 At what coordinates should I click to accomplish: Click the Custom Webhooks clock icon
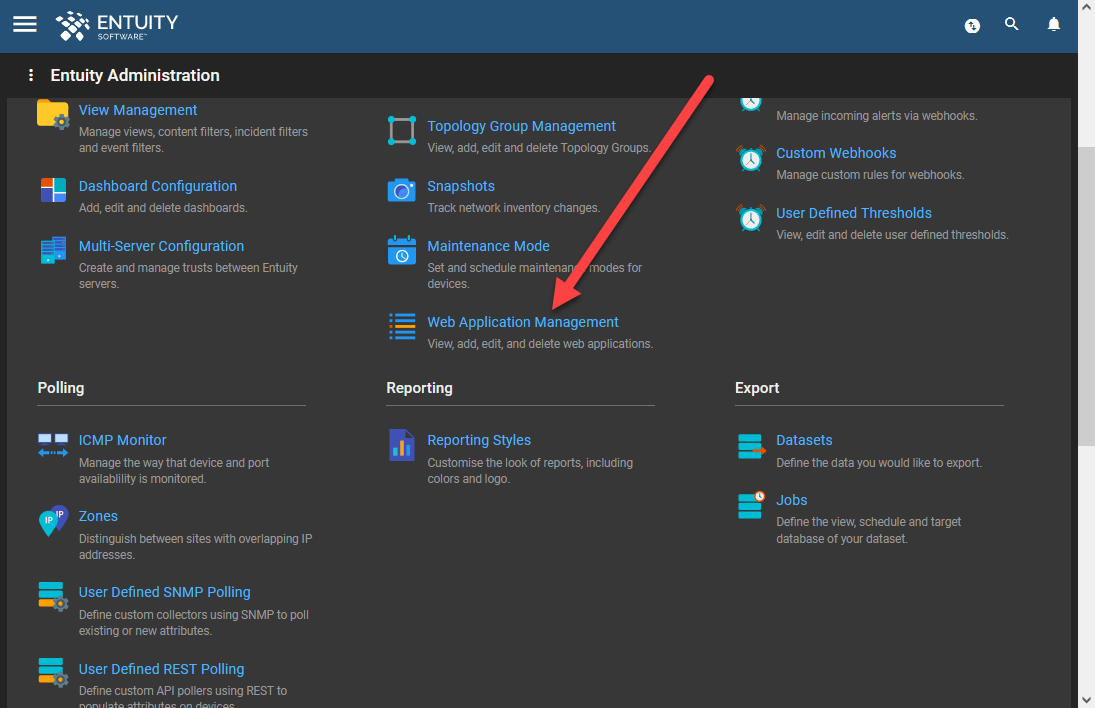pos(750,158)
